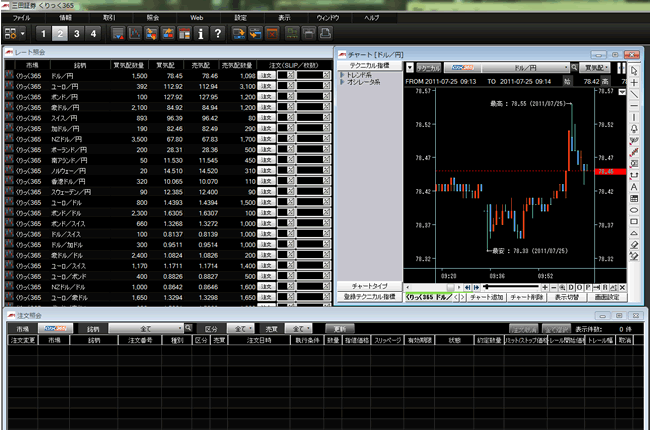
Task: Click the plus zoom-in button under chart
Action: click(x=545, y=287)
